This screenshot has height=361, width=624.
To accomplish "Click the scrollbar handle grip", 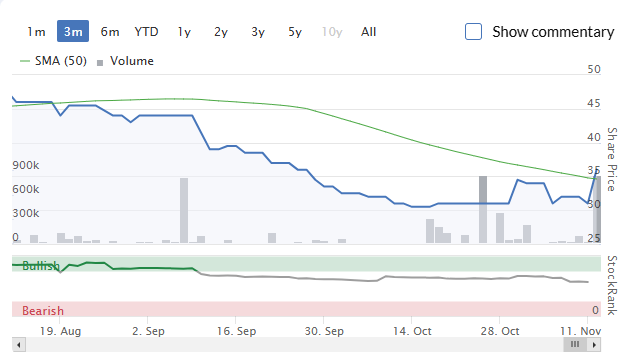I will [575, 344].
